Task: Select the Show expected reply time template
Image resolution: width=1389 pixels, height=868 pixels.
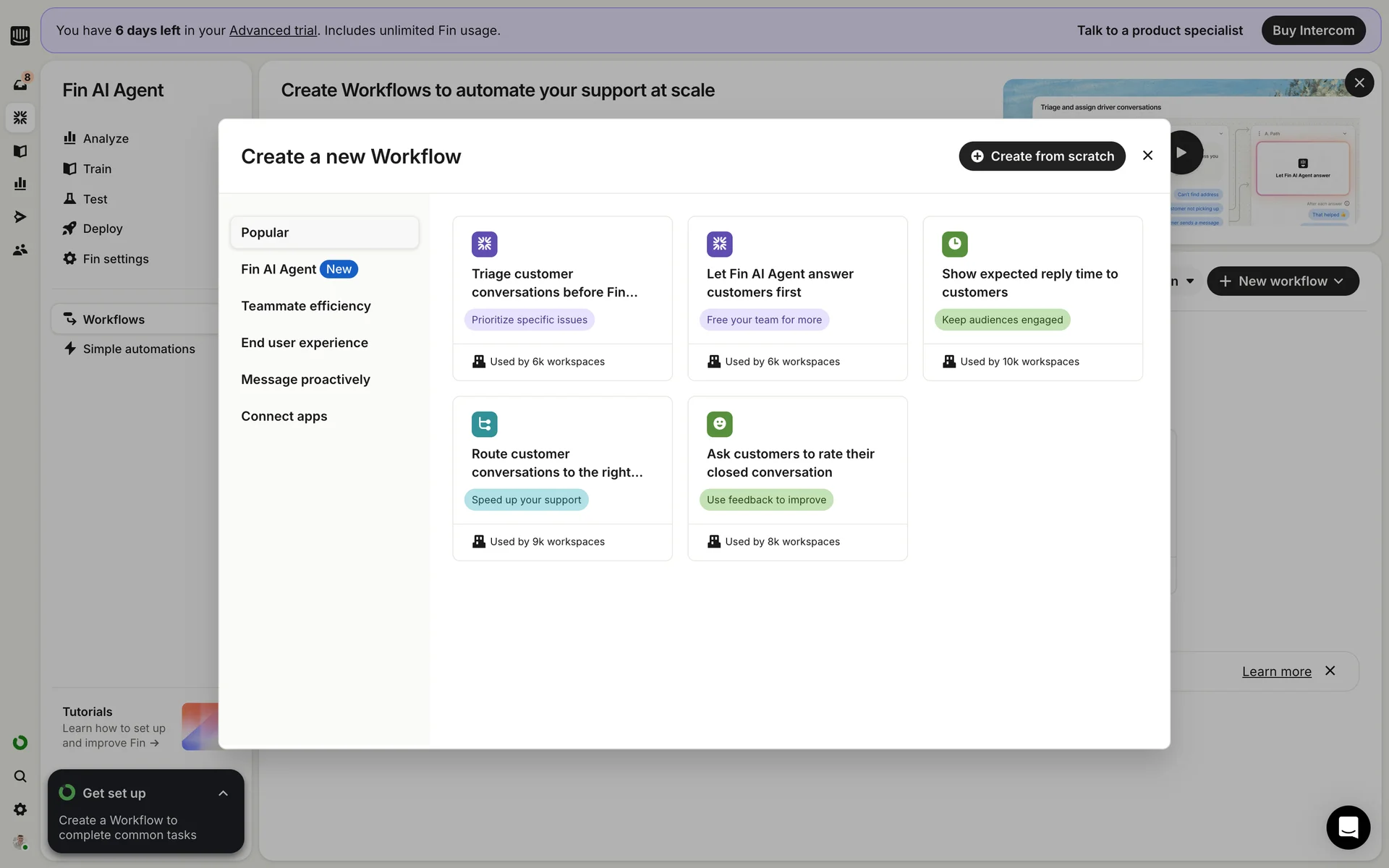Action: [x=1032, y=284]
